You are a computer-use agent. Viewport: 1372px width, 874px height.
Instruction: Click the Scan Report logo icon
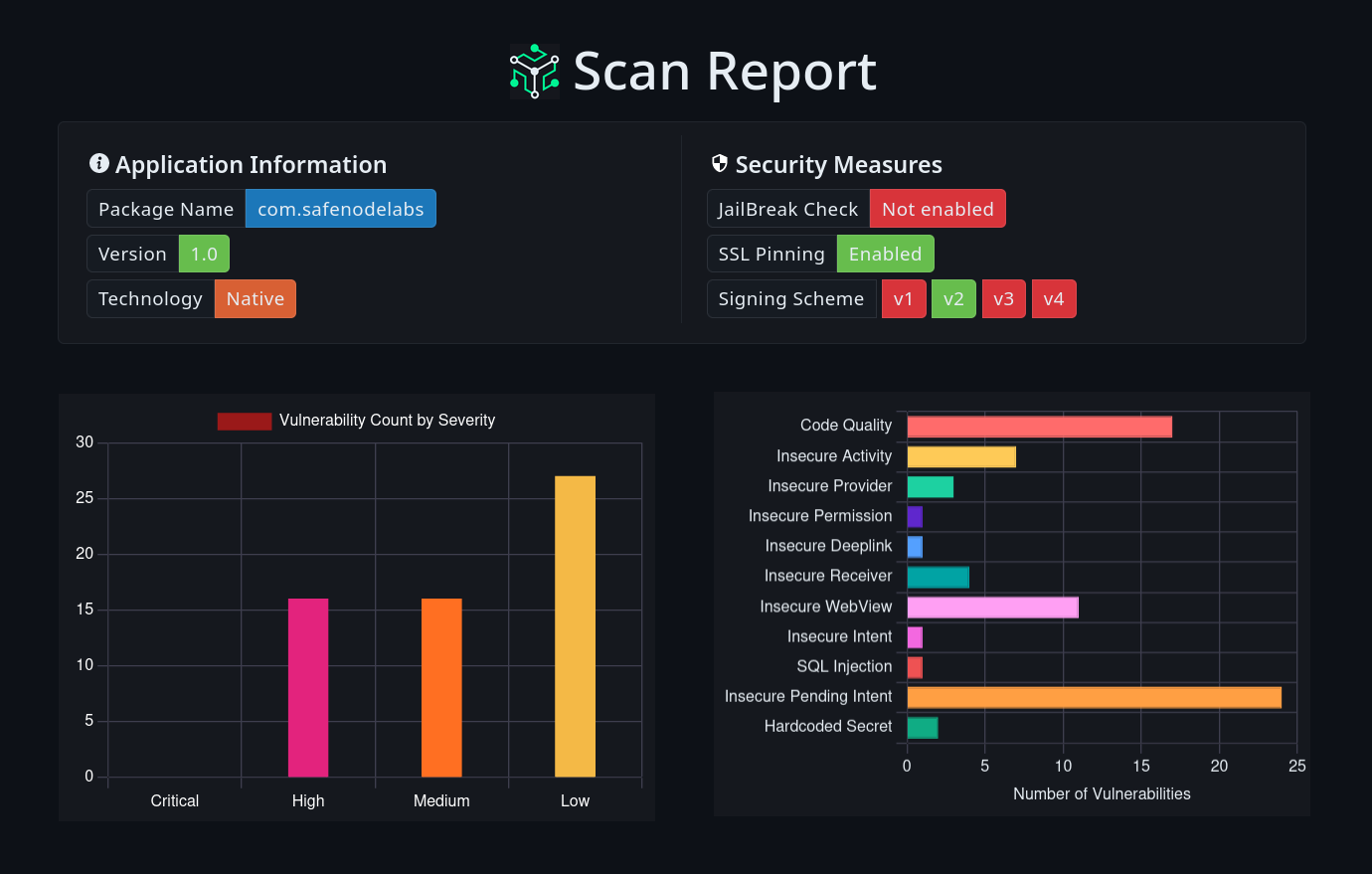click(535, 72)
